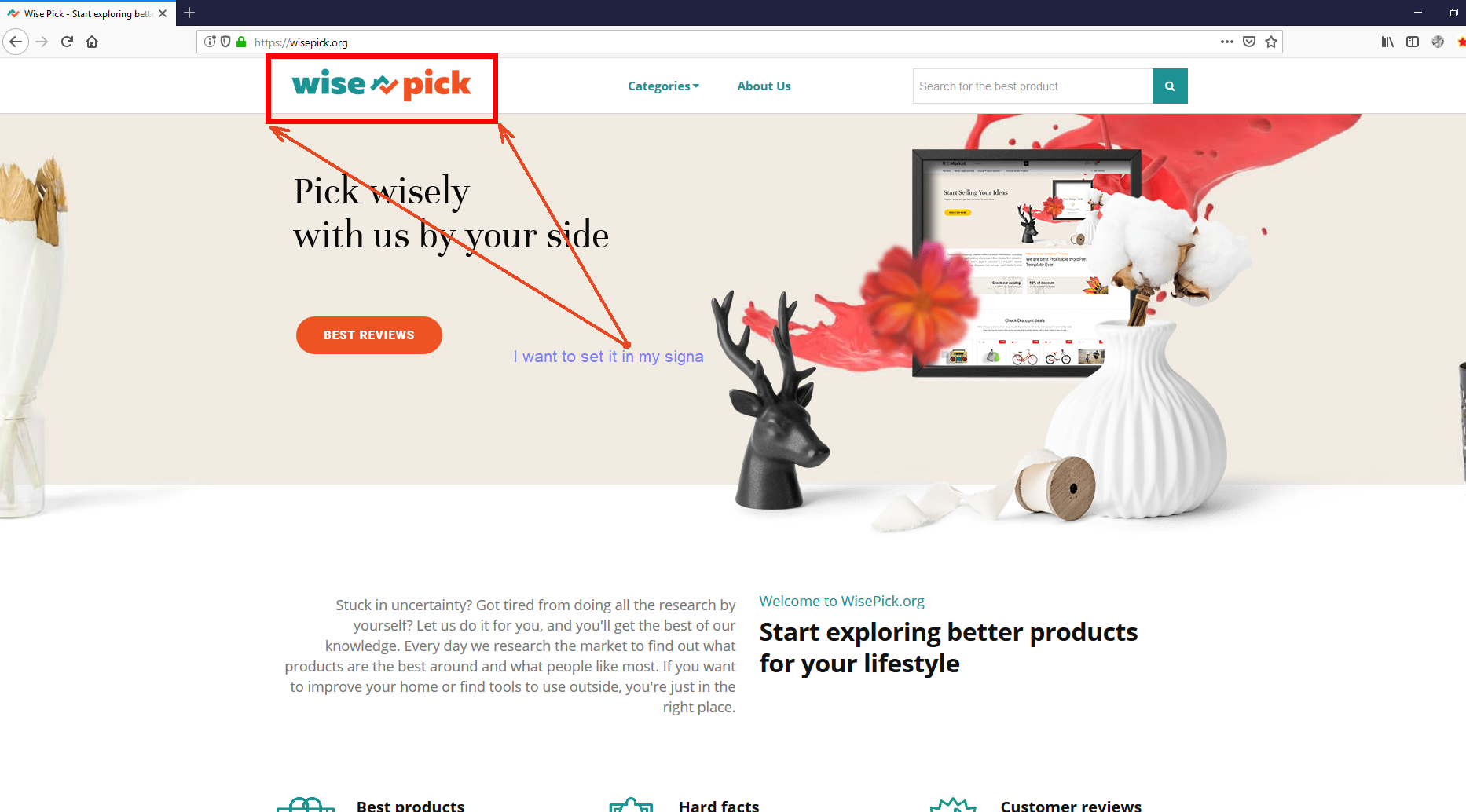Image resolution: width=1466 pixels, height=812 pixels.
Task: Open the Library bookshelf icon
Action: [1387, 42]
